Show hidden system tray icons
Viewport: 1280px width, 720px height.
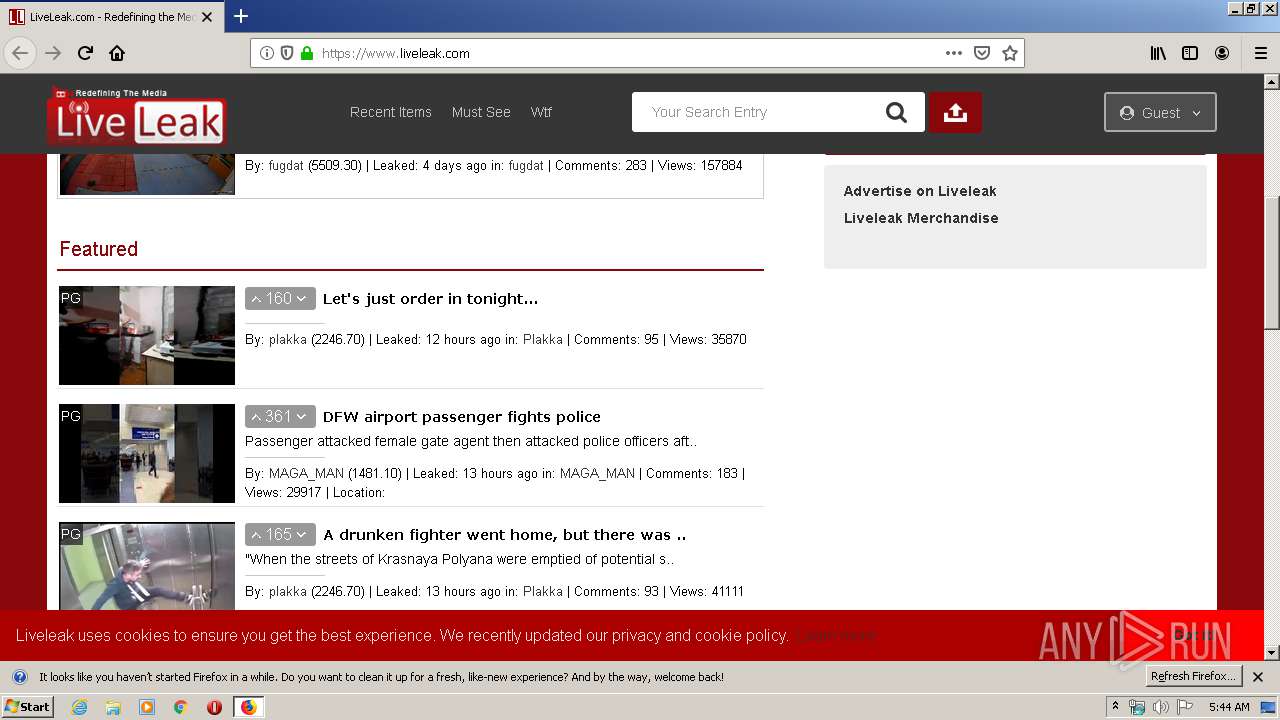[1116, 707]
